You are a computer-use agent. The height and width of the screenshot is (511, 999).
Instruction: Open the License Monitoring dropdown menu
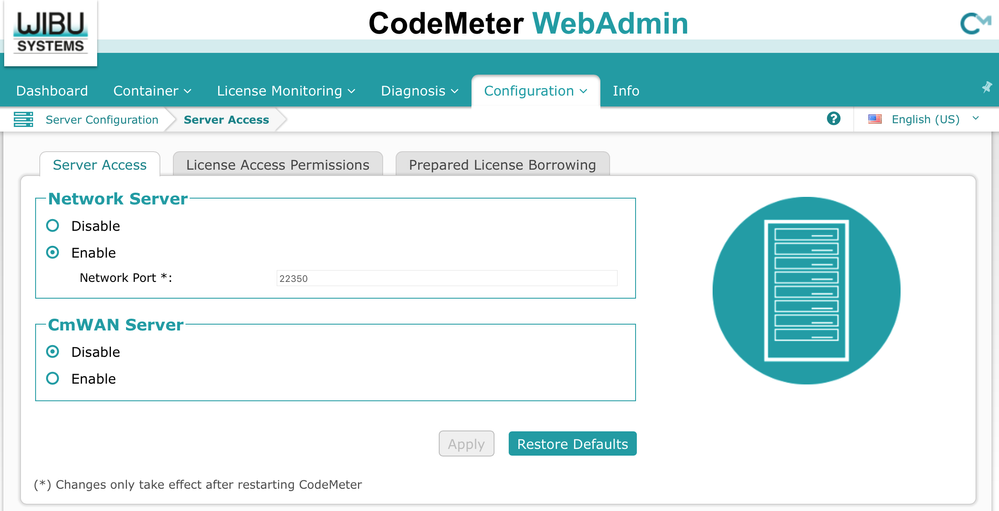point(286,91)
